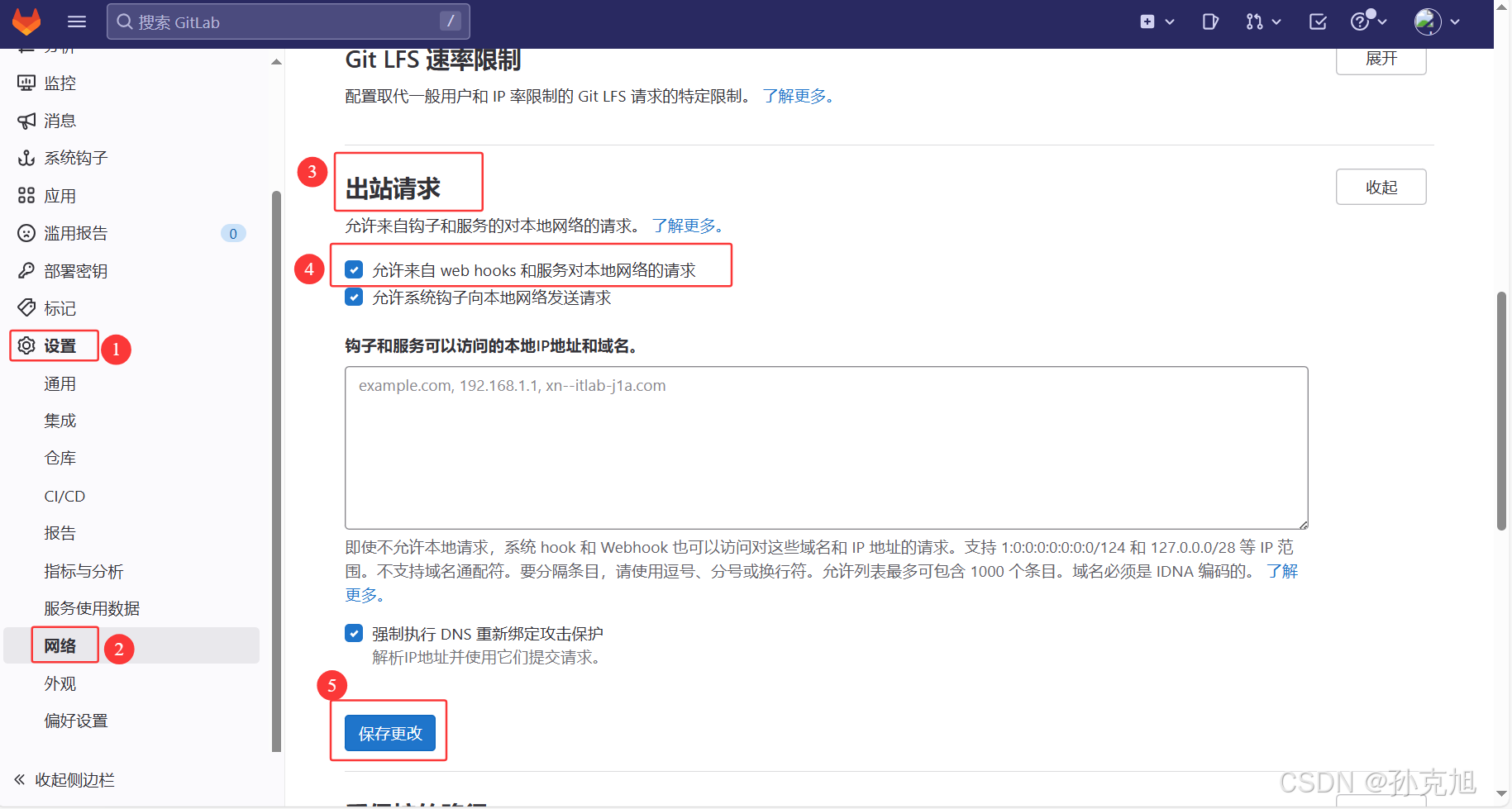The height and width of the screenshot is (809, 1512).
Task: Open 了解更多 link under 出站请求
Action: pyautogui.click(x=688, y=226)
